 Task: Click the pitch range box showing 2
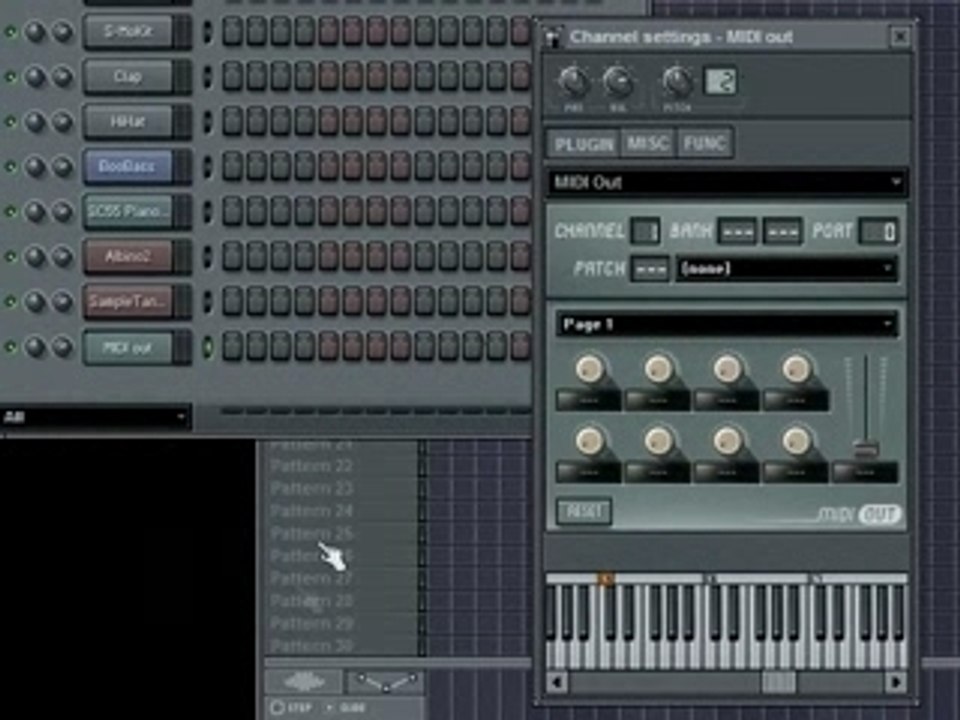coord(721,81)
